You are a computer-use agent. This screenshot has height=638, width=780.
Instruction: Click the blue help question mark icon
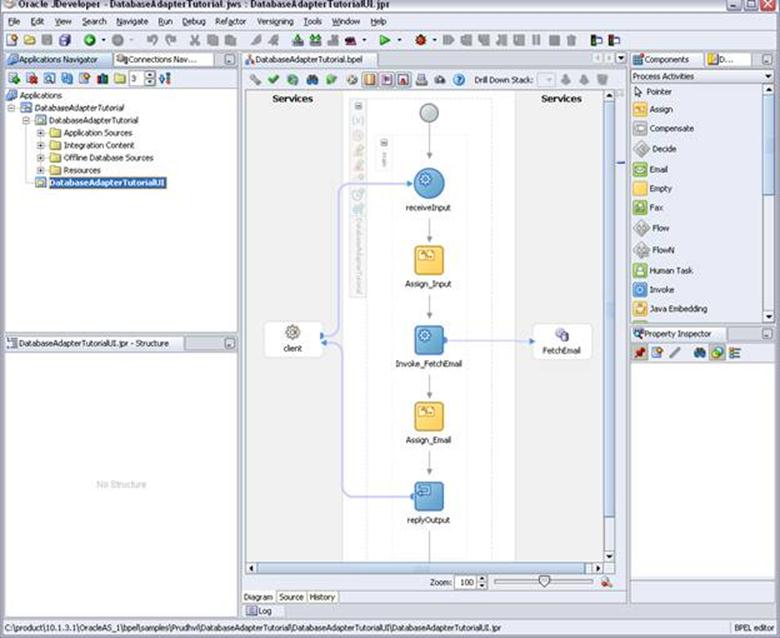coord(459,80)
